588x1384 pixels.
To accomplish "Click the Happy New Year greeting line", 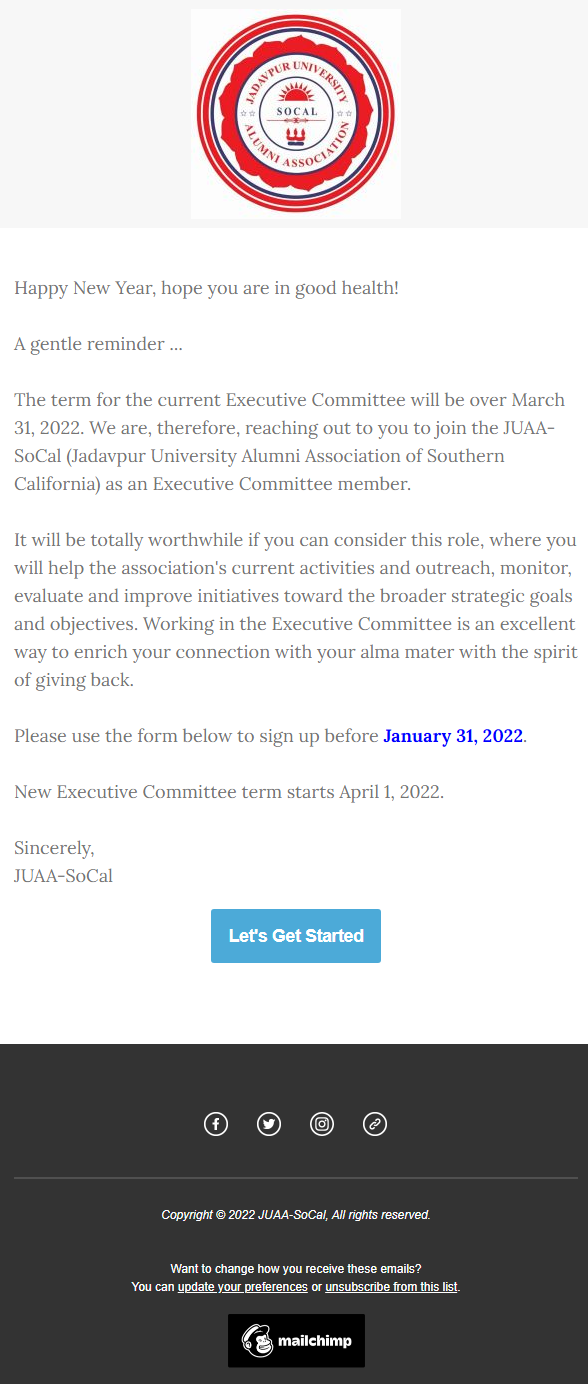I will (207, 288).
